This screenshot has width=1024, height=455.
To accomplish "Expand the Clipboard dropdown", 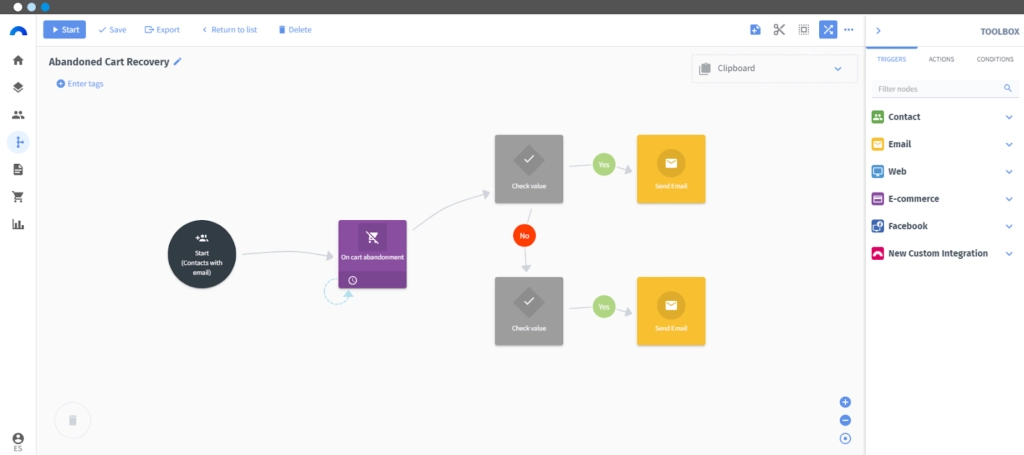I will 837,68.
